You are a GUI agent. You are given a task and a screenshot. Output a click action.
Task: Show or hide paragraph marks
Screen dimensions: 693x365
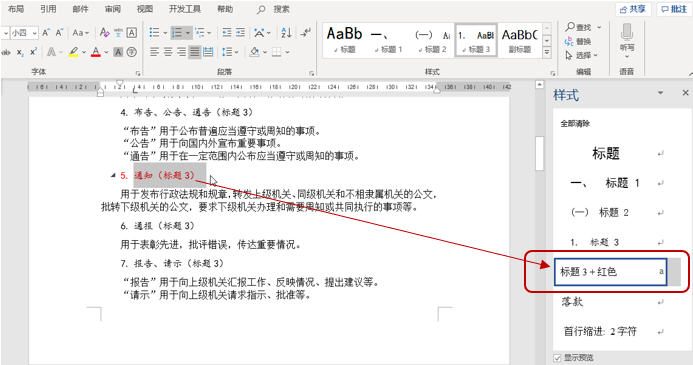point(305,32)
